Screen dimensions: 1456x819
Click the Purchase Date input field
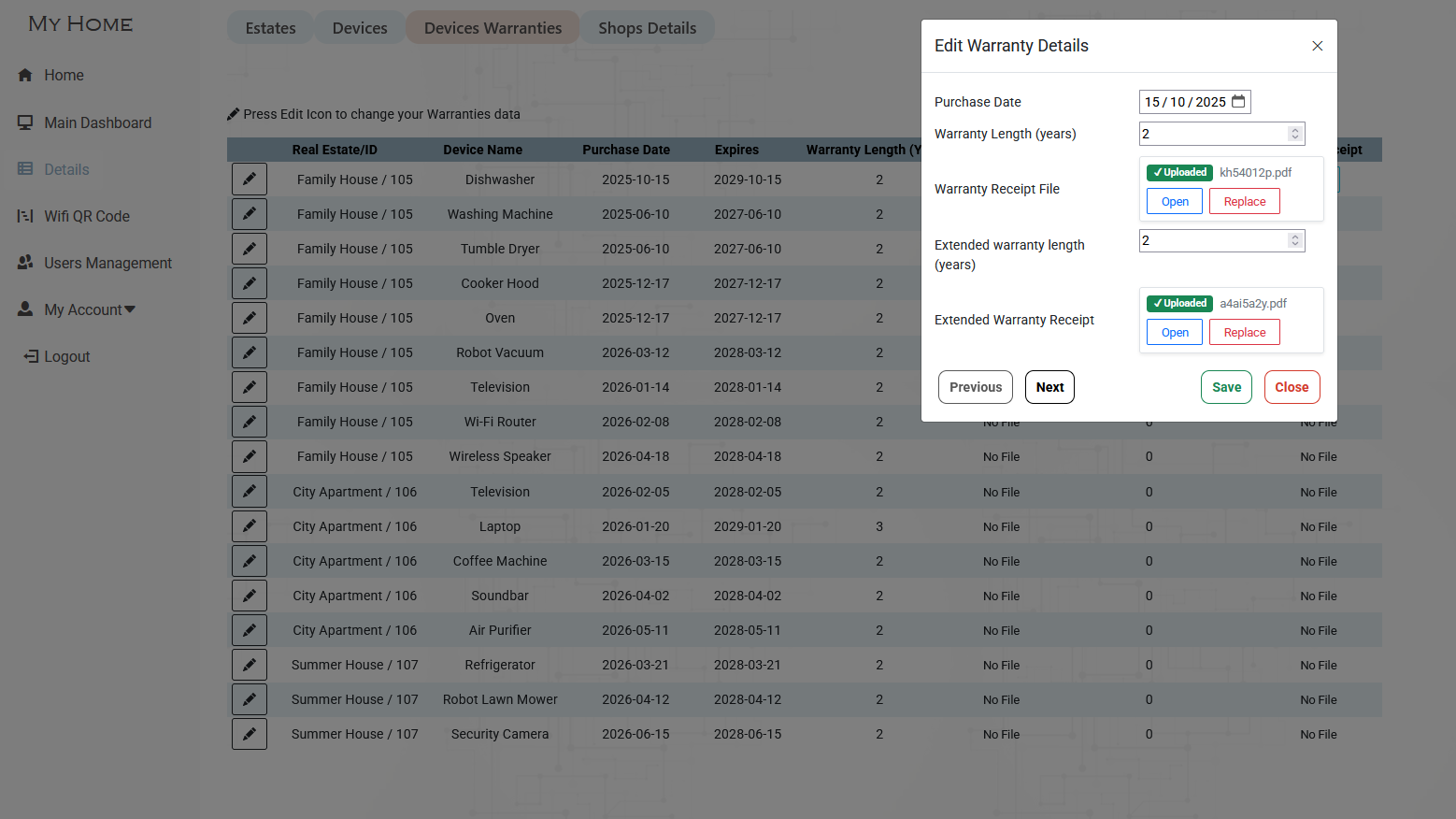pyautogui.click(x=1194, y=102)
